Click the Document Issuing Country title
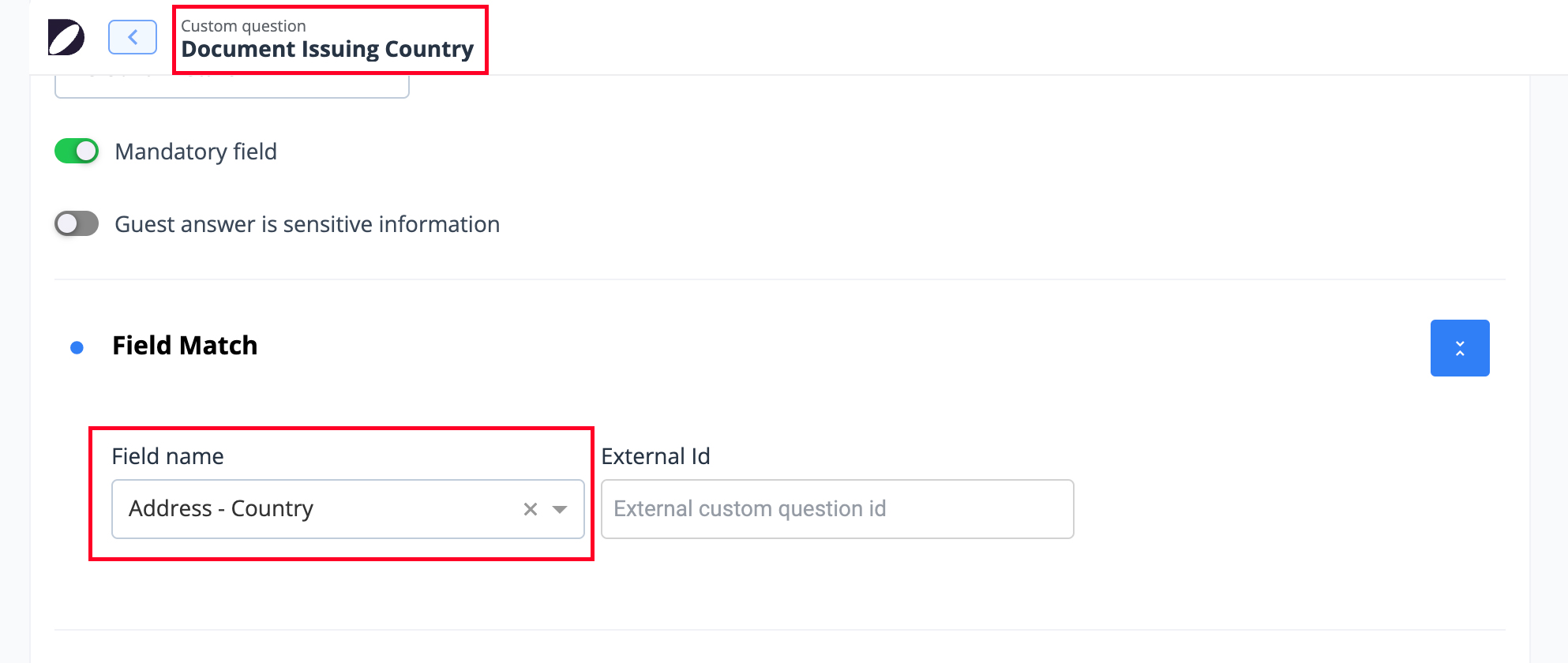 [328, 49]
